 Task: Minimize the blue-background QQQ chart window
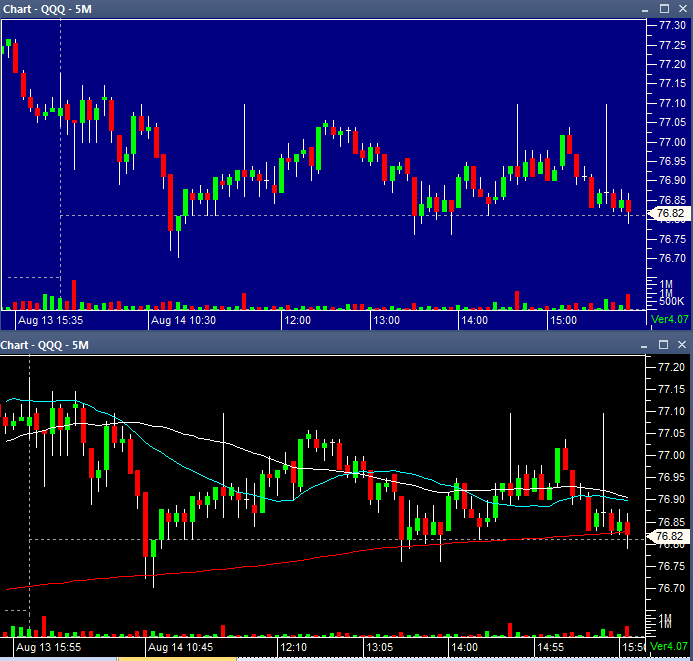pyautogui.click(x=645, y=9)
